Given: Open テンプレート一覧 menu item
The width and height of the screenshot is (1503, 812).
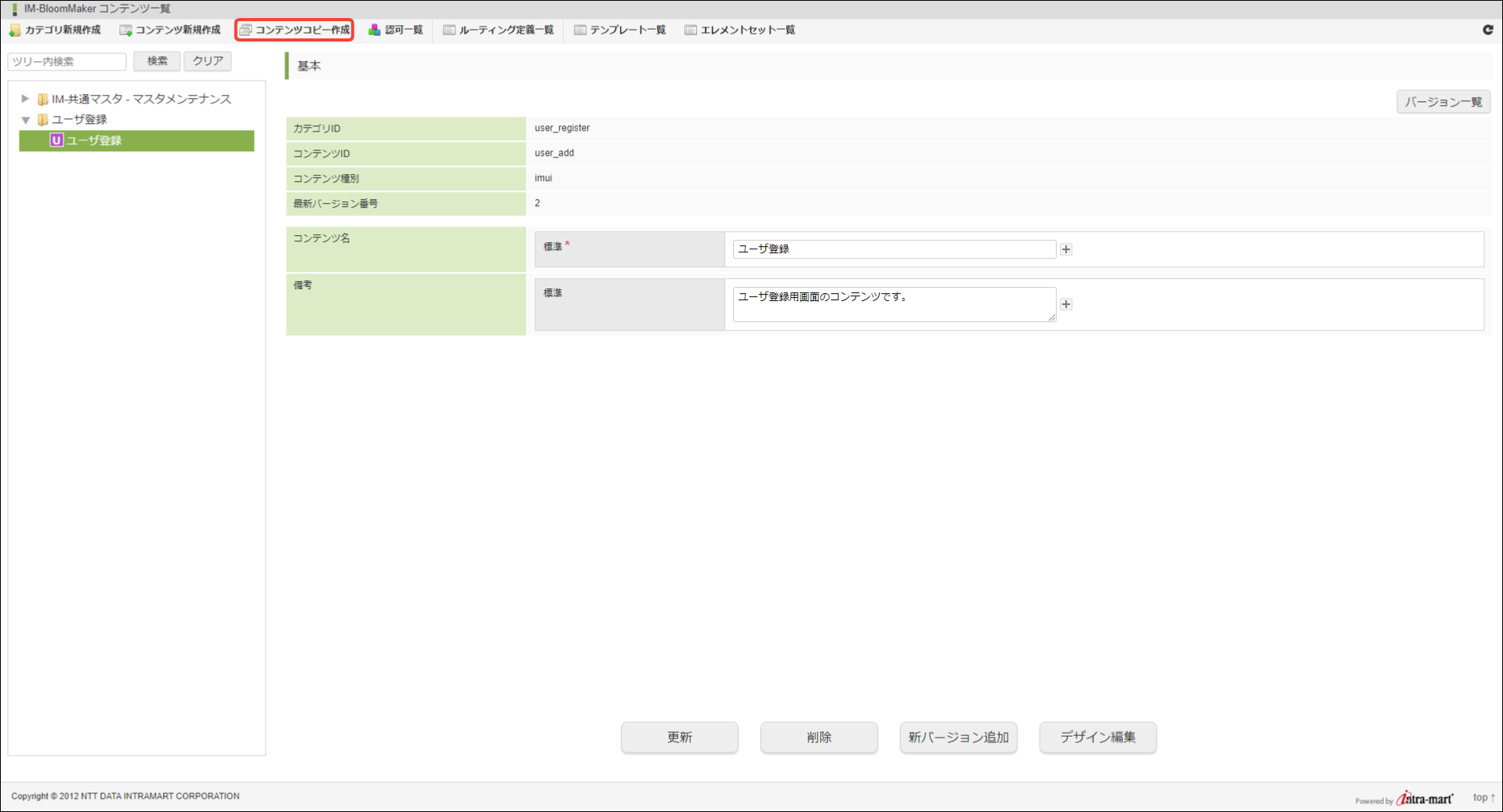Looking at the screenshot, I should [620, 30].
